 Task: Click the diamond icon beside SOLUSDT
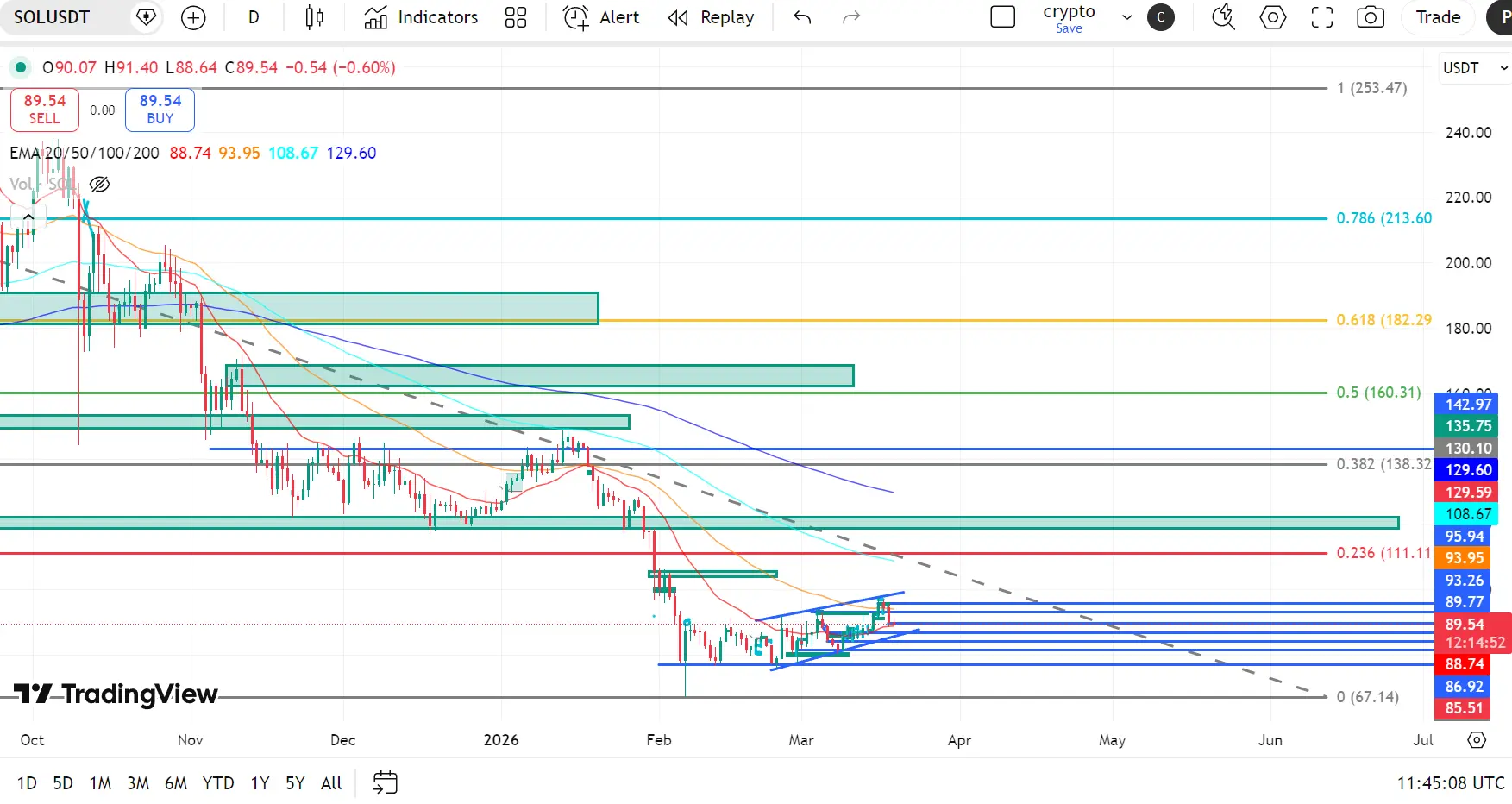click(x=147, y=17)
